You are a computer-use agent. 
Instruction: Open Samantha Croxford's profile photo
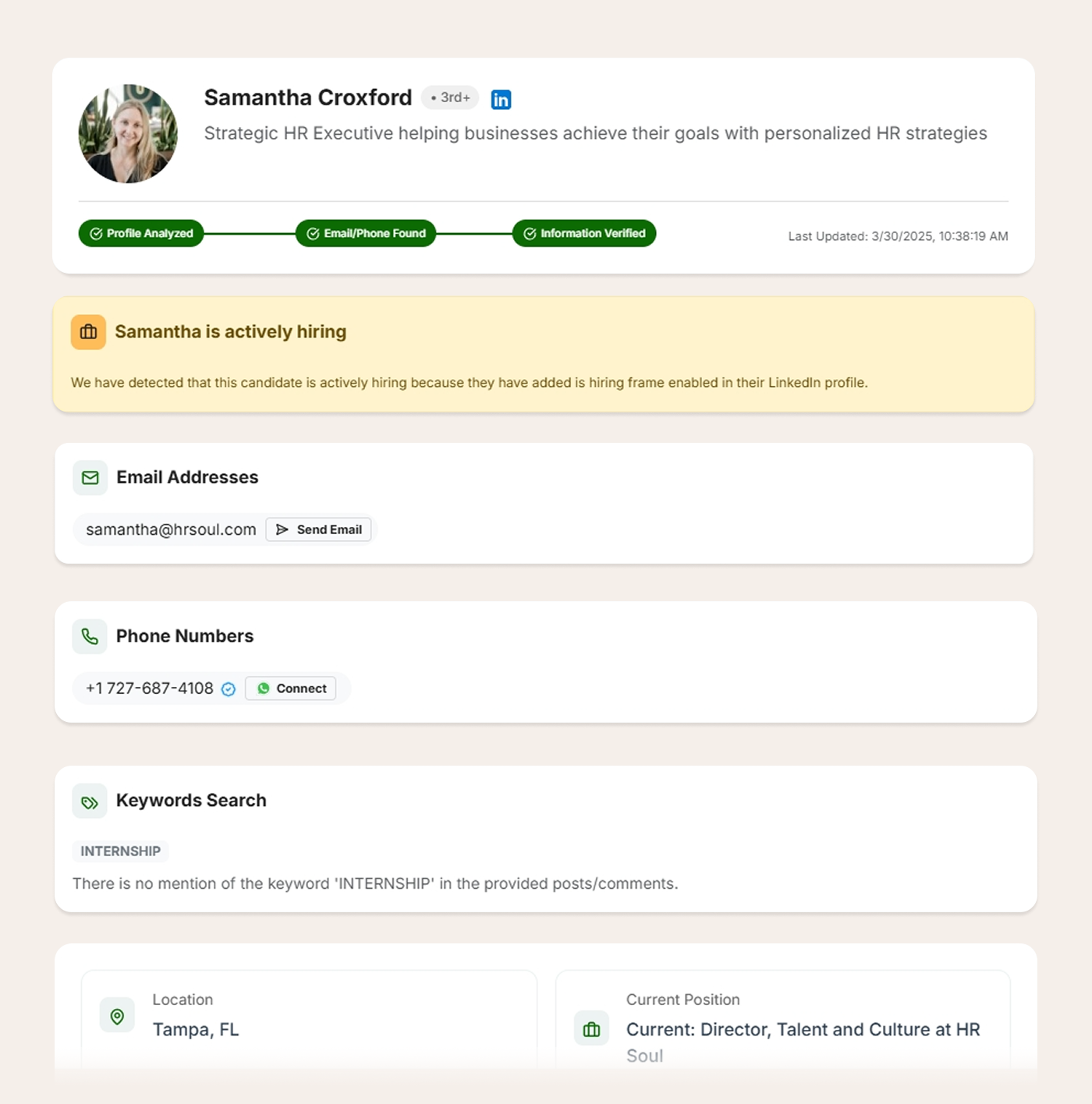coord(128,134)
